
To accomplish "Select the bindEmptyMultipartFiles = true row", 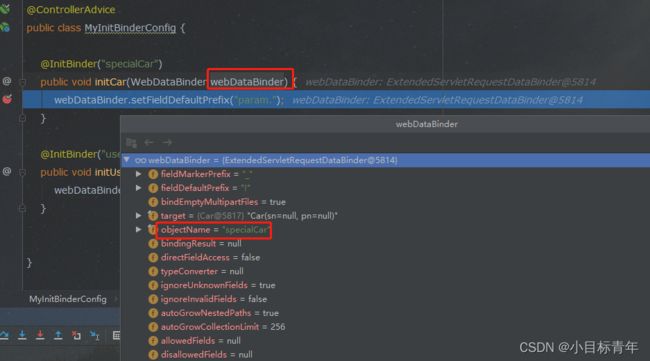I will pyautogui.click(x=386, y=202).
